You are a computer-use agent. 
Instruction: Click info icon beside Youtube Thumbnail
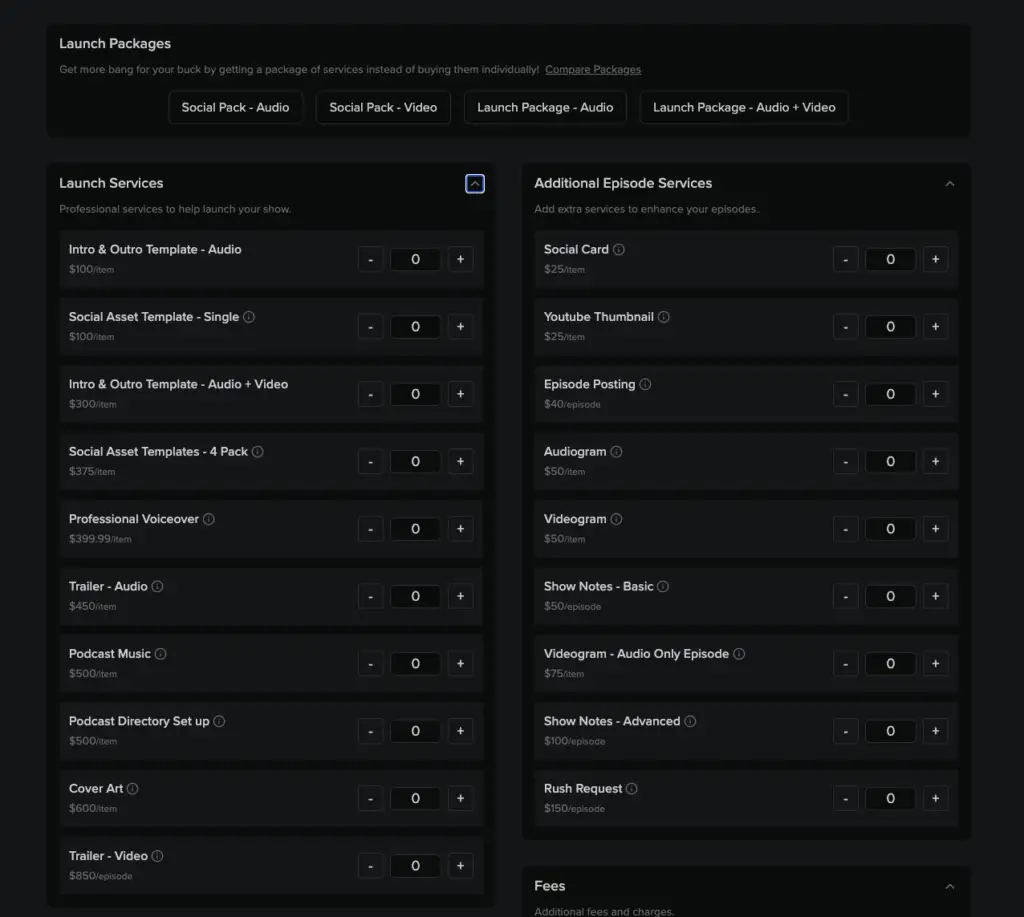point(664,317)
